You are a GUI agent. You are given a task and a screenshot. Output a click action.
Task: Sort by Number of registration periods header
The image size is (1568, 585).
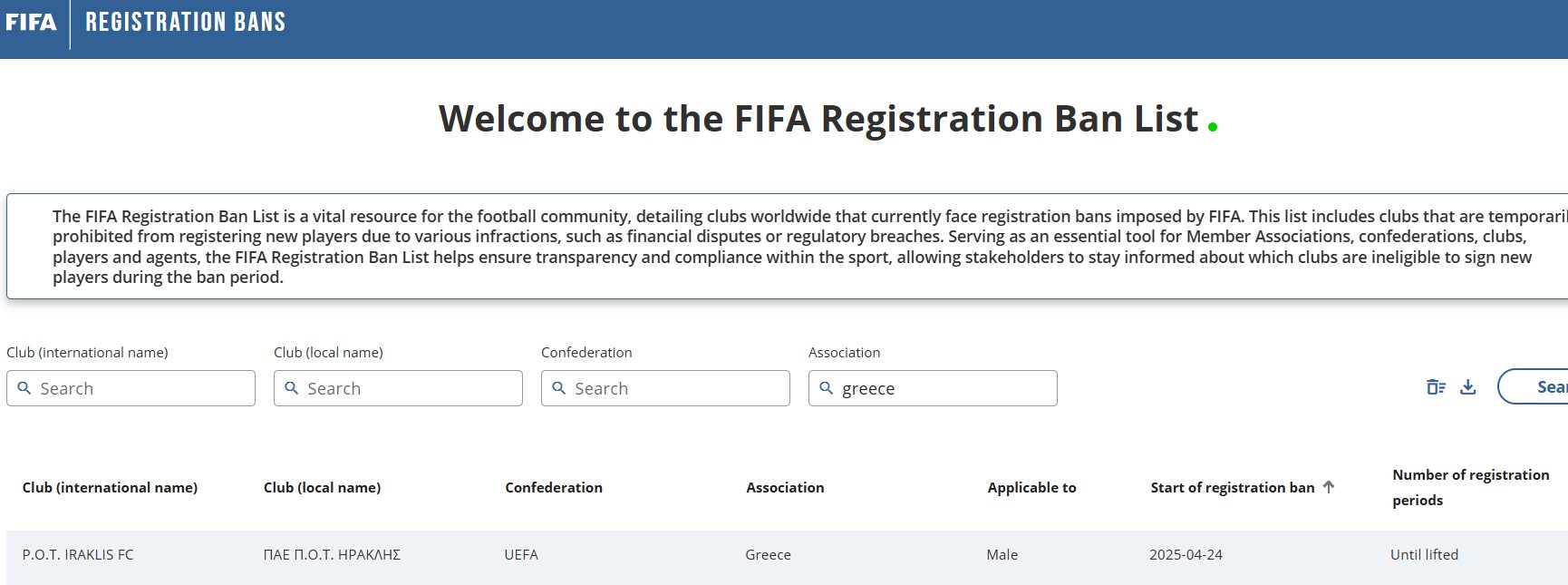pyautogui.click(x=1471, y=487)
